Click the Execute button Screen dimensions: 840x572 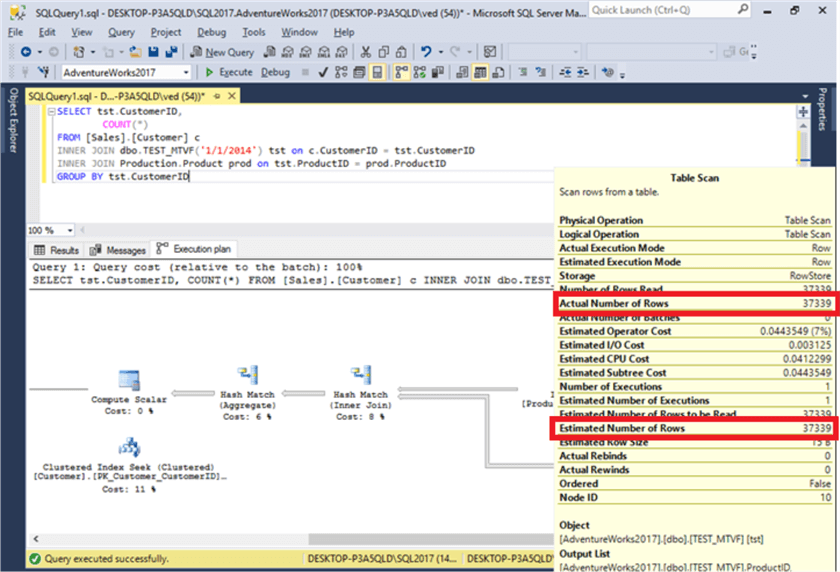click(228, 72)
